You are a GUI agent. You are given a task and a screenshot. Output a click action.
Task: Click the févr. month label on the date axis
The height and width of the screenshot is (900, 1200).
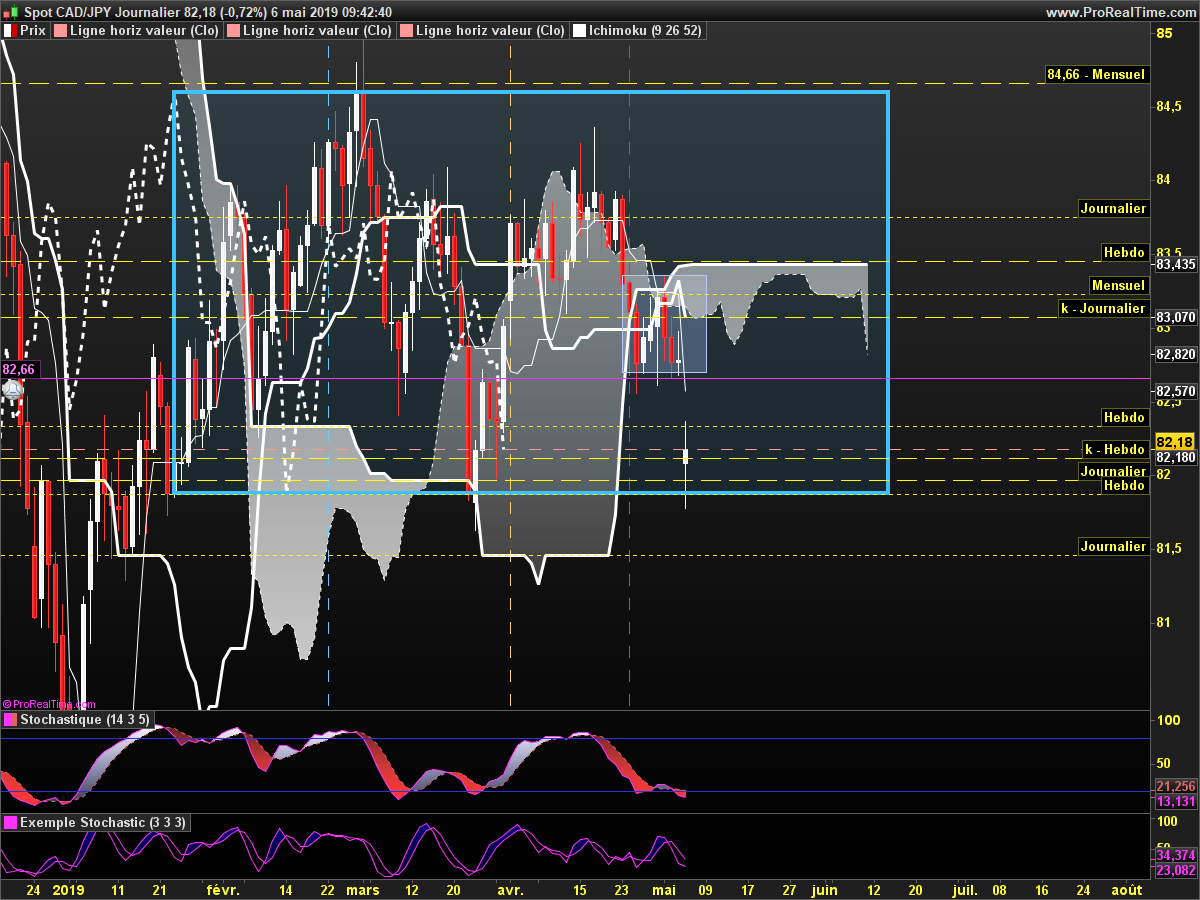(222, 888)
